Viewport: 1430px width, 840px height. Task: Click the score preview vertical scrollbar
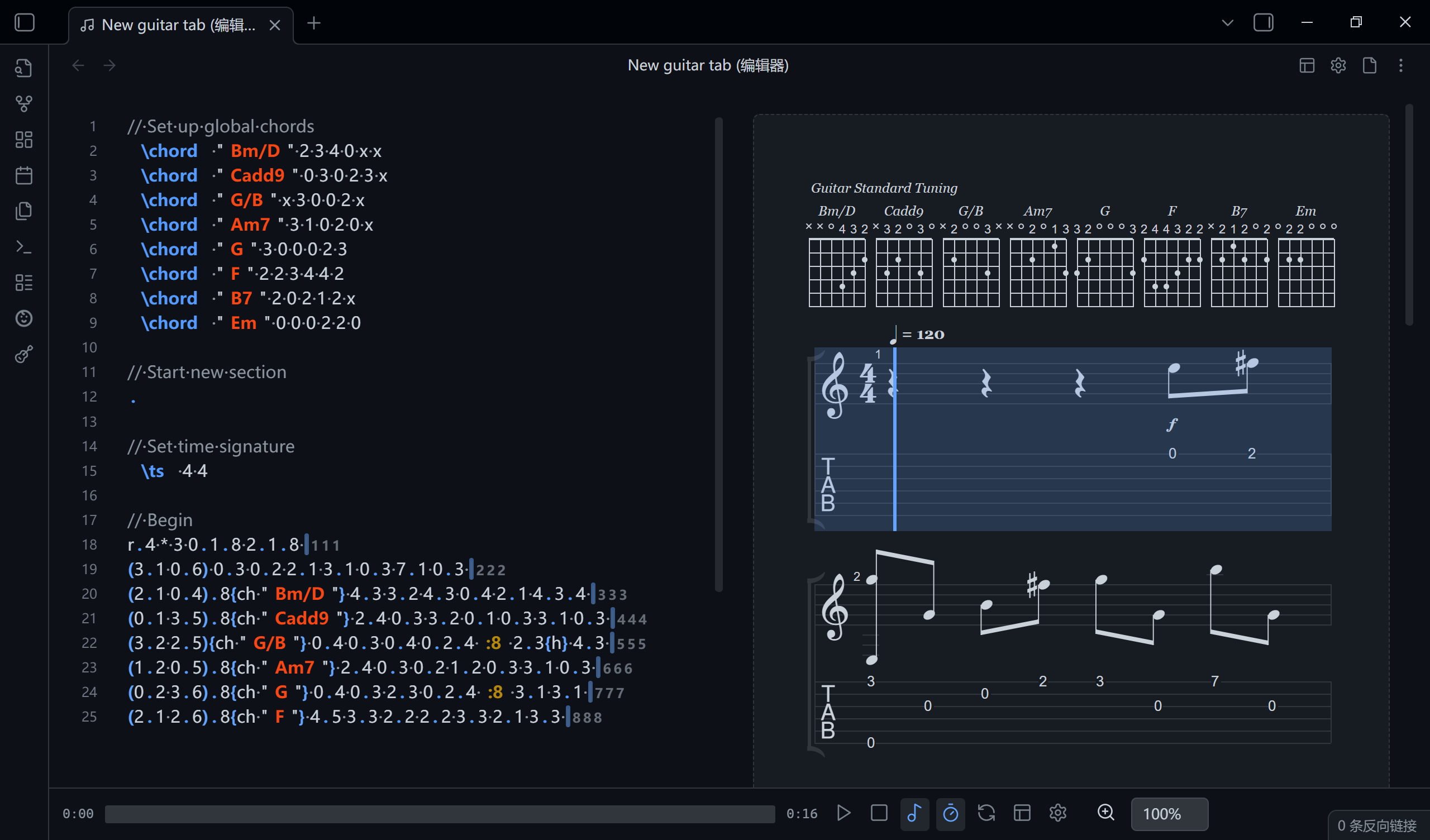click(1409, 214)
